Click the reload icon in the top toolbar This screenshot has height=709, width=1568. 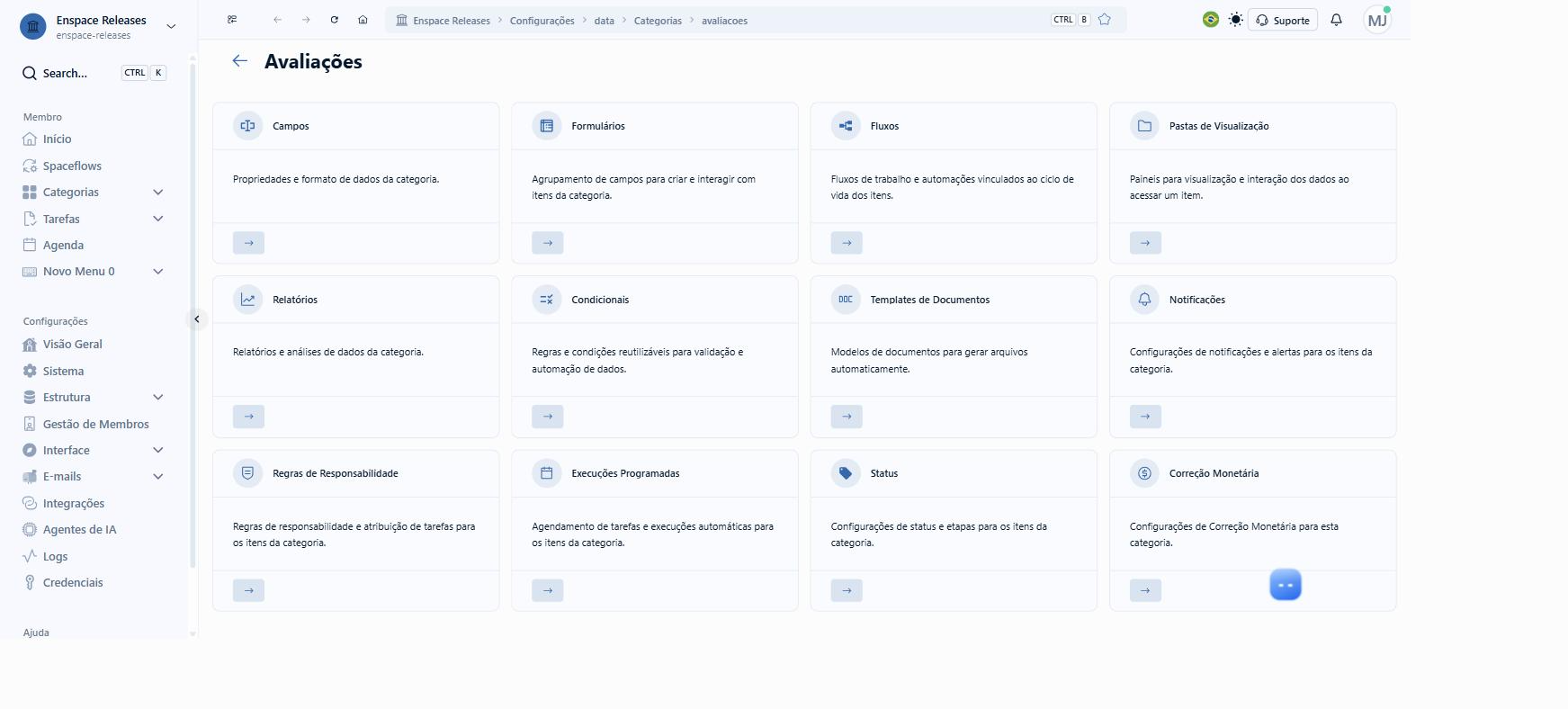334,20
